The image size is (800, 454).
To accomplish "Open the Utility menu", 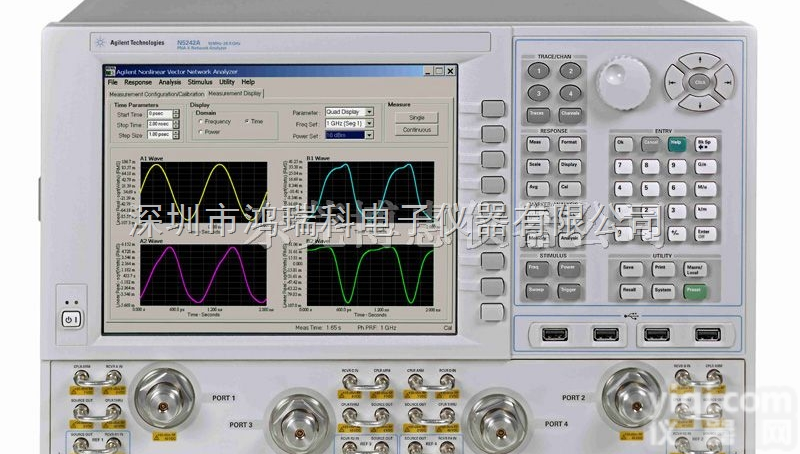I will [227, 82].
